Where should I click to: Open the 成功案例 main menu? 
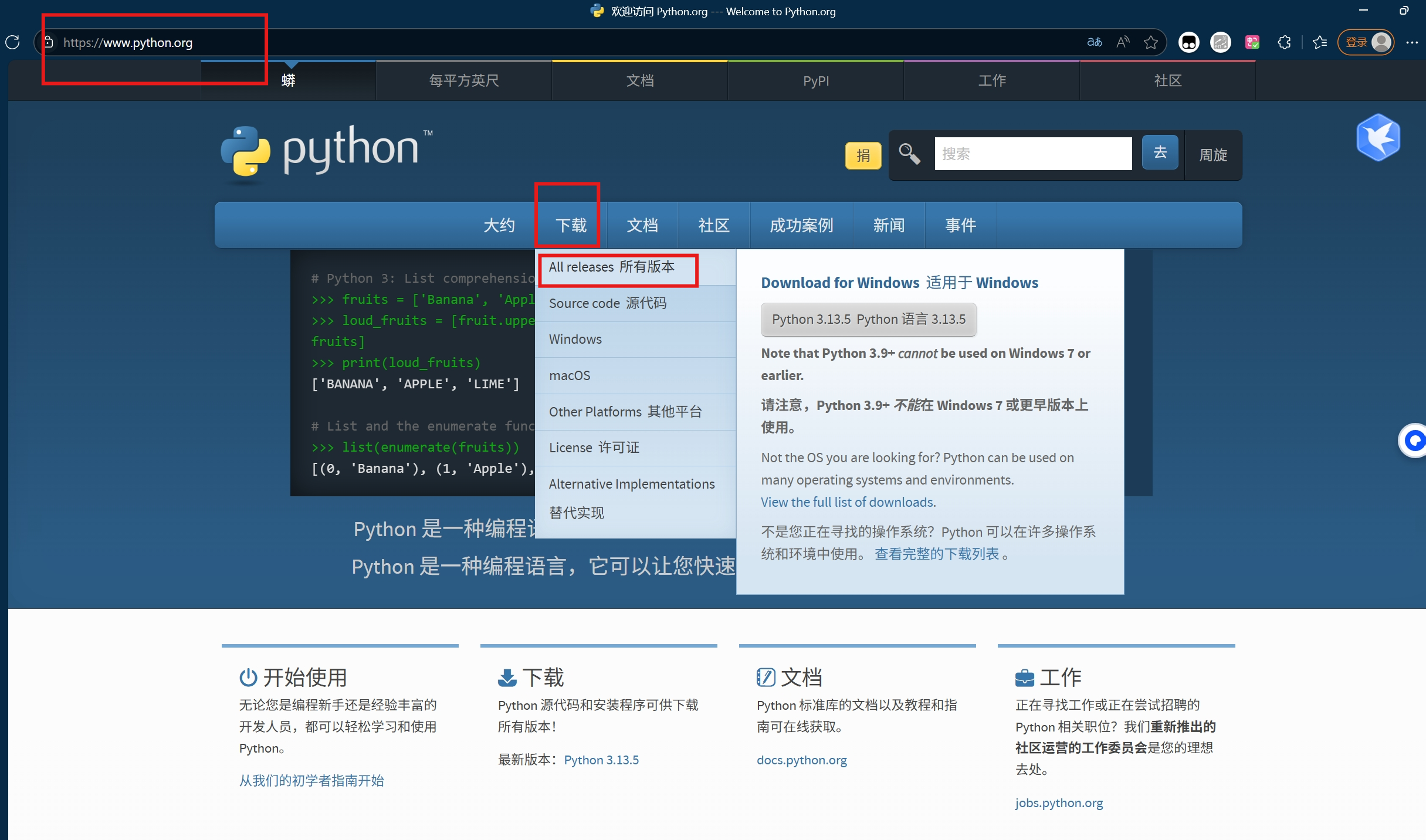801,225
